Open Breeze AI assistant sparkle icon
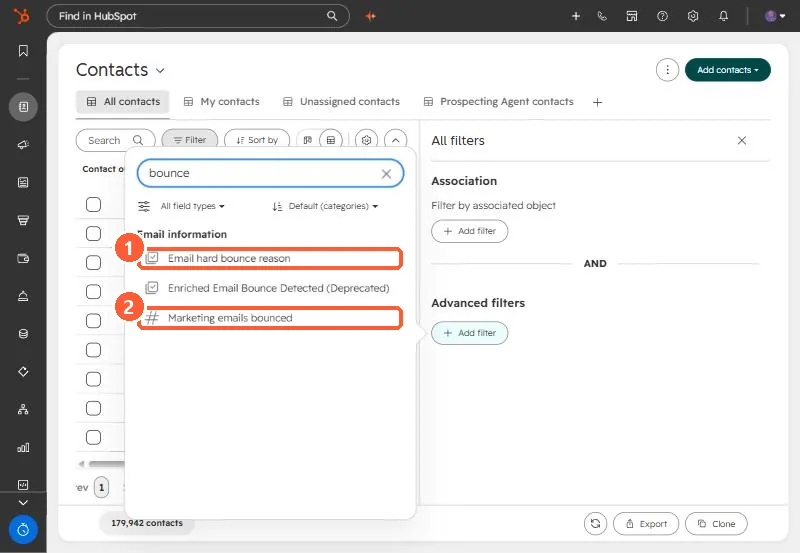 coord(371,16)
